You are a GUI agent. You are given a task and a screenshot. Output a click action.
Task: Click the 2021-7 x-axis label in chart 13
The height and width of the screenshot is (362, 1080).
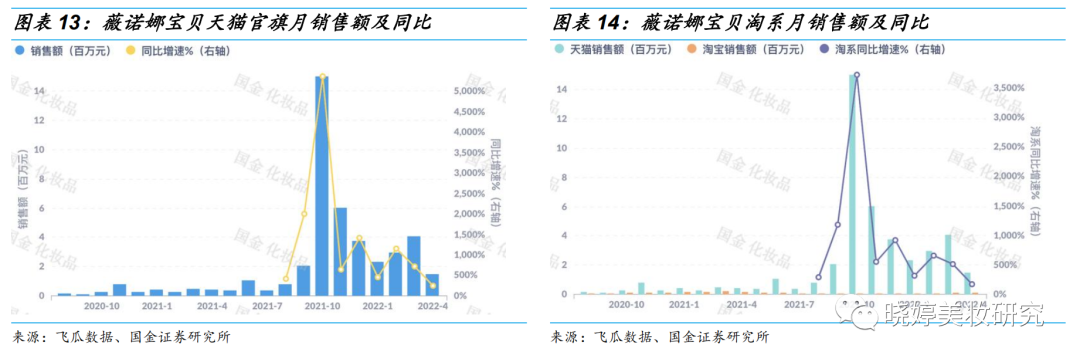point(267,305)
